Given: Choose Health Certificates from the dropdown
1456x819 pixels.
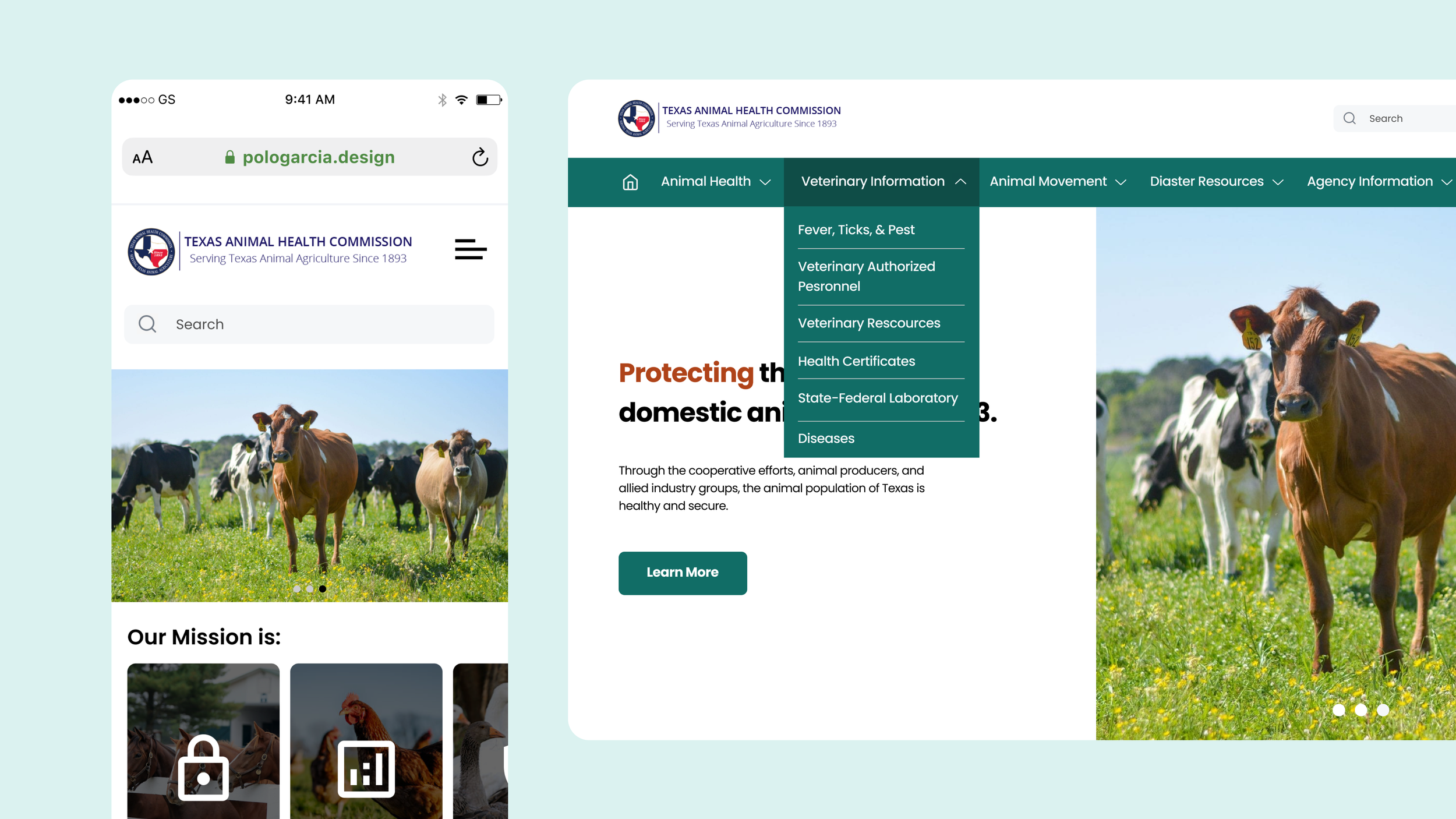Looking at the screenshot, I should pyautogui.click(x=856, y=361).
